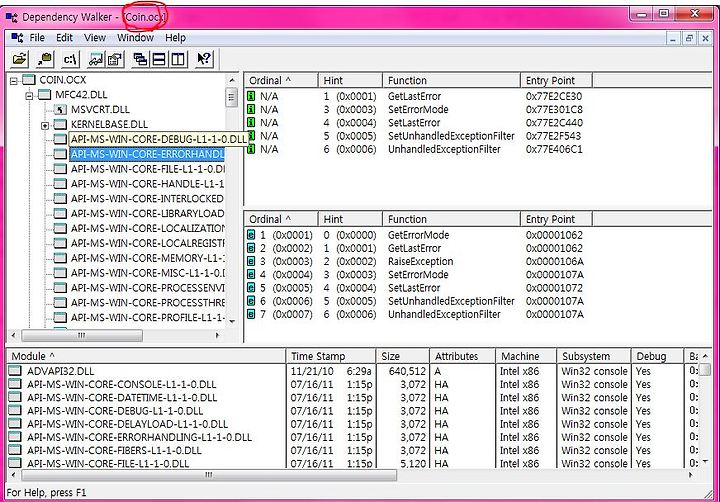
Task: Select MFC42.DLL in the dependency tree
Action: tap(81, 95)
